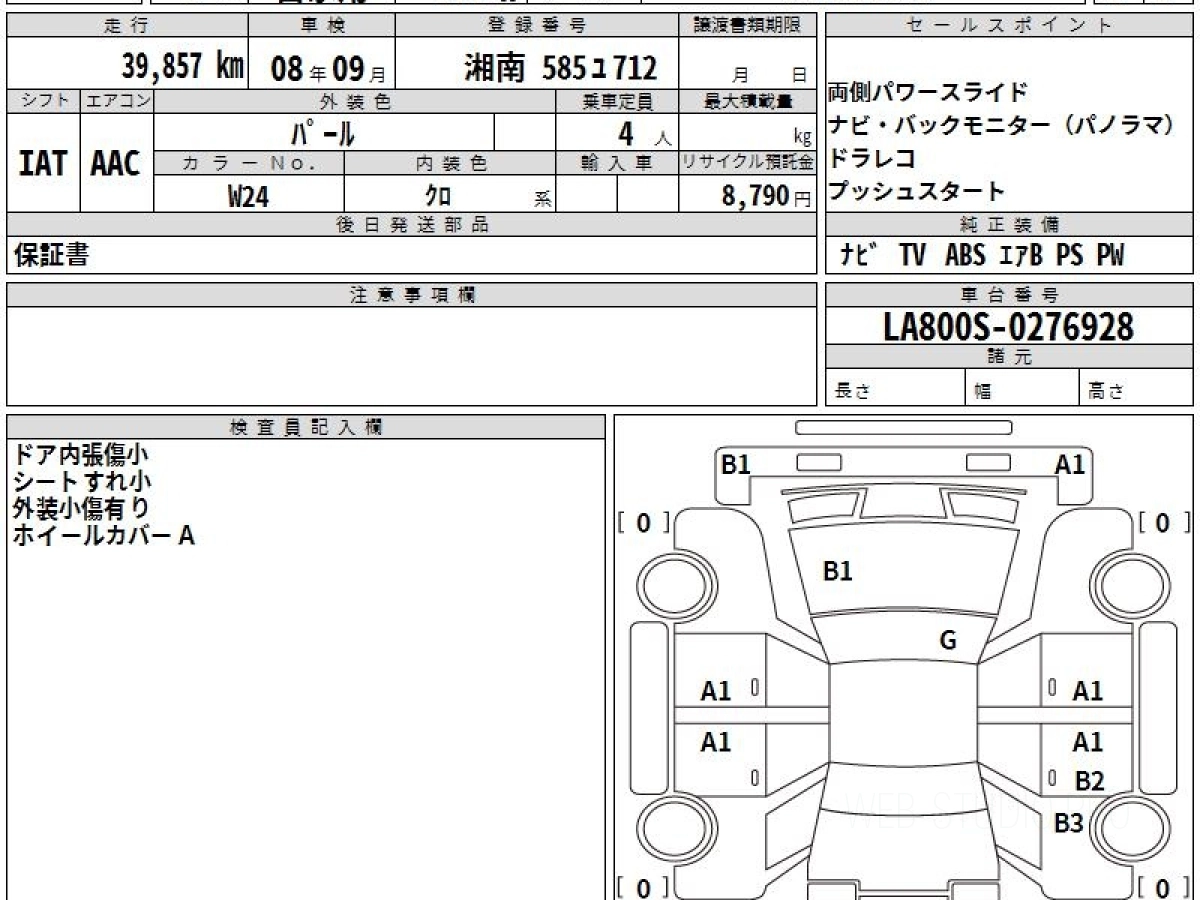Image resolution: width=1200 pixels, height=900 pixels.
Task: Click the 走行 column header
Action: [x=126, y=26]
